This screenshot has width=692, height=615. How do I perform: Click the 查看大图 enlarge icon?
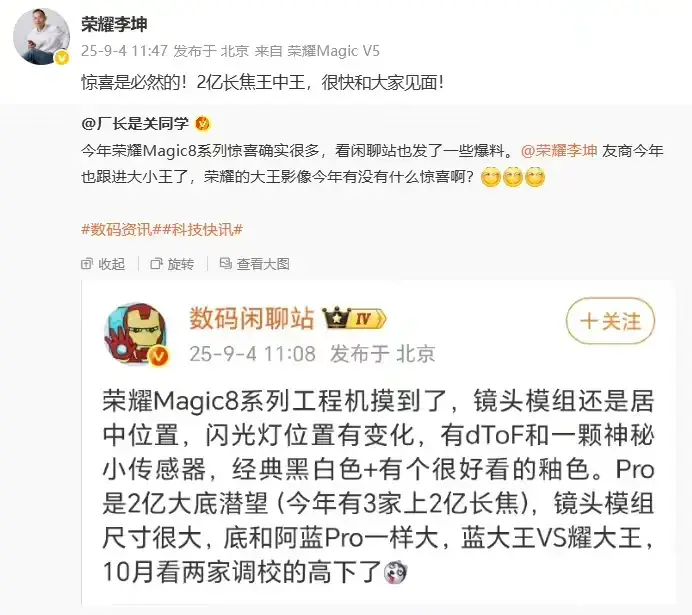coord(226,263)
